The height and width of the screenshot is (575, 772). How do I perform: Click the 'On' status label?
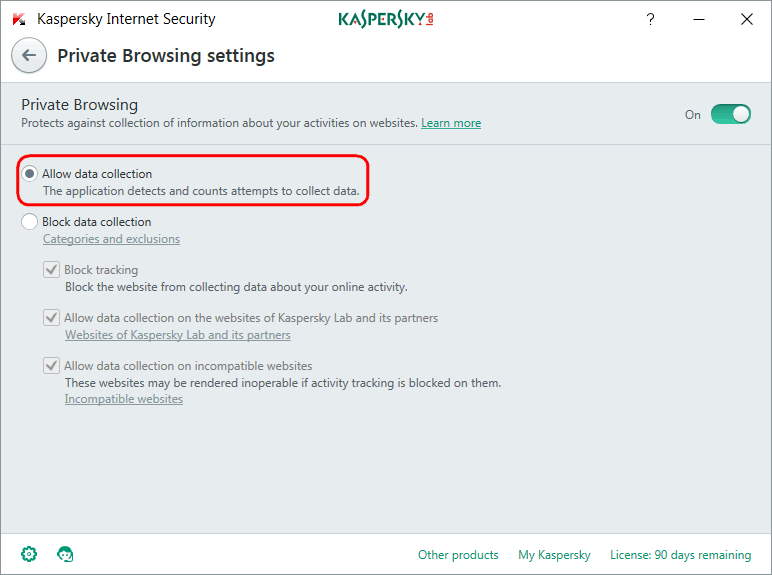(x=693, y=115)
